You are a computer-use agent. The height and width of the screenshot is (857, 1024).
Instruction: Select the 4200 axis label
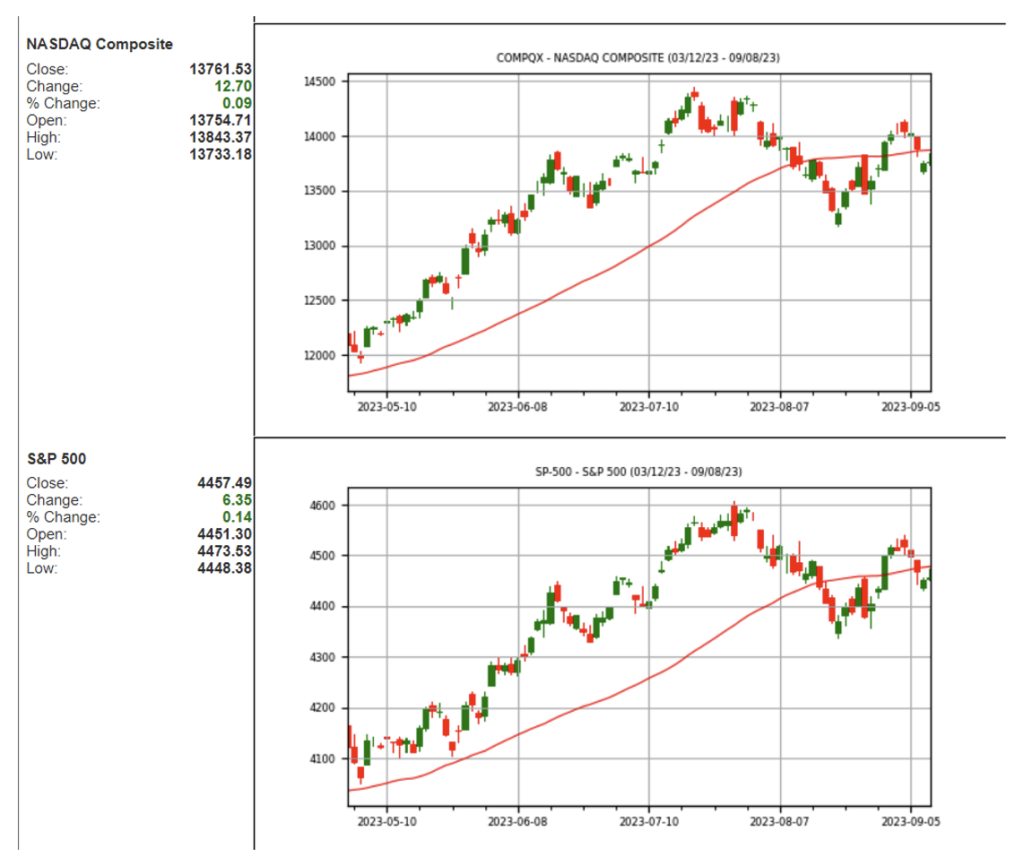(323, 708)
